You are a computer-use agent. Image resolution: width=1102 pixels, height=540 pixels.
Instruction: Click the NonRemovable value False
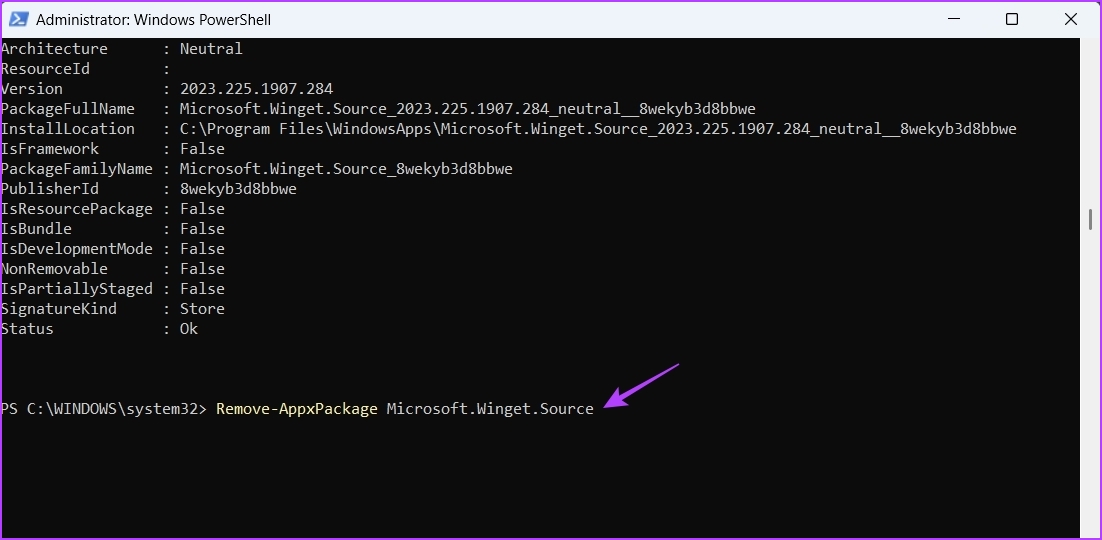pos(202,269)
